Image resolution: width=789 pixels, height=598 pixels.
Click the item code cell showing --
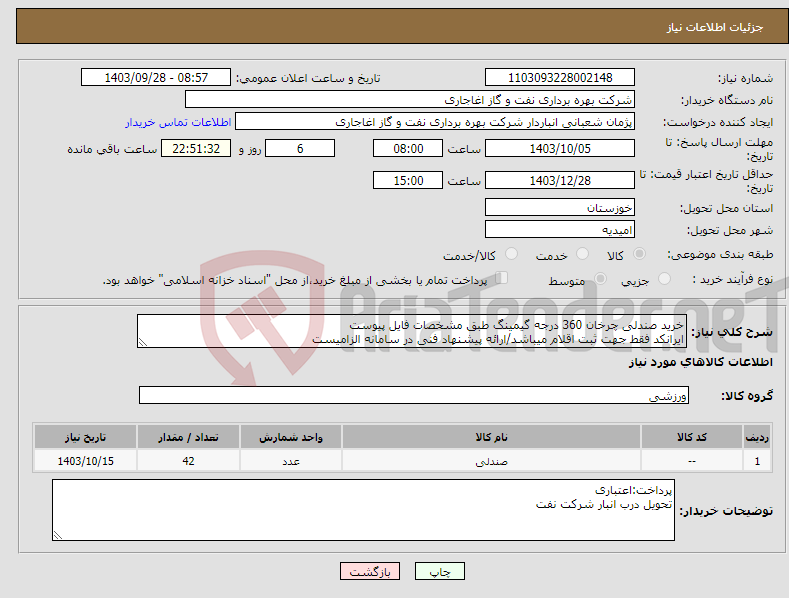point(692,461)
